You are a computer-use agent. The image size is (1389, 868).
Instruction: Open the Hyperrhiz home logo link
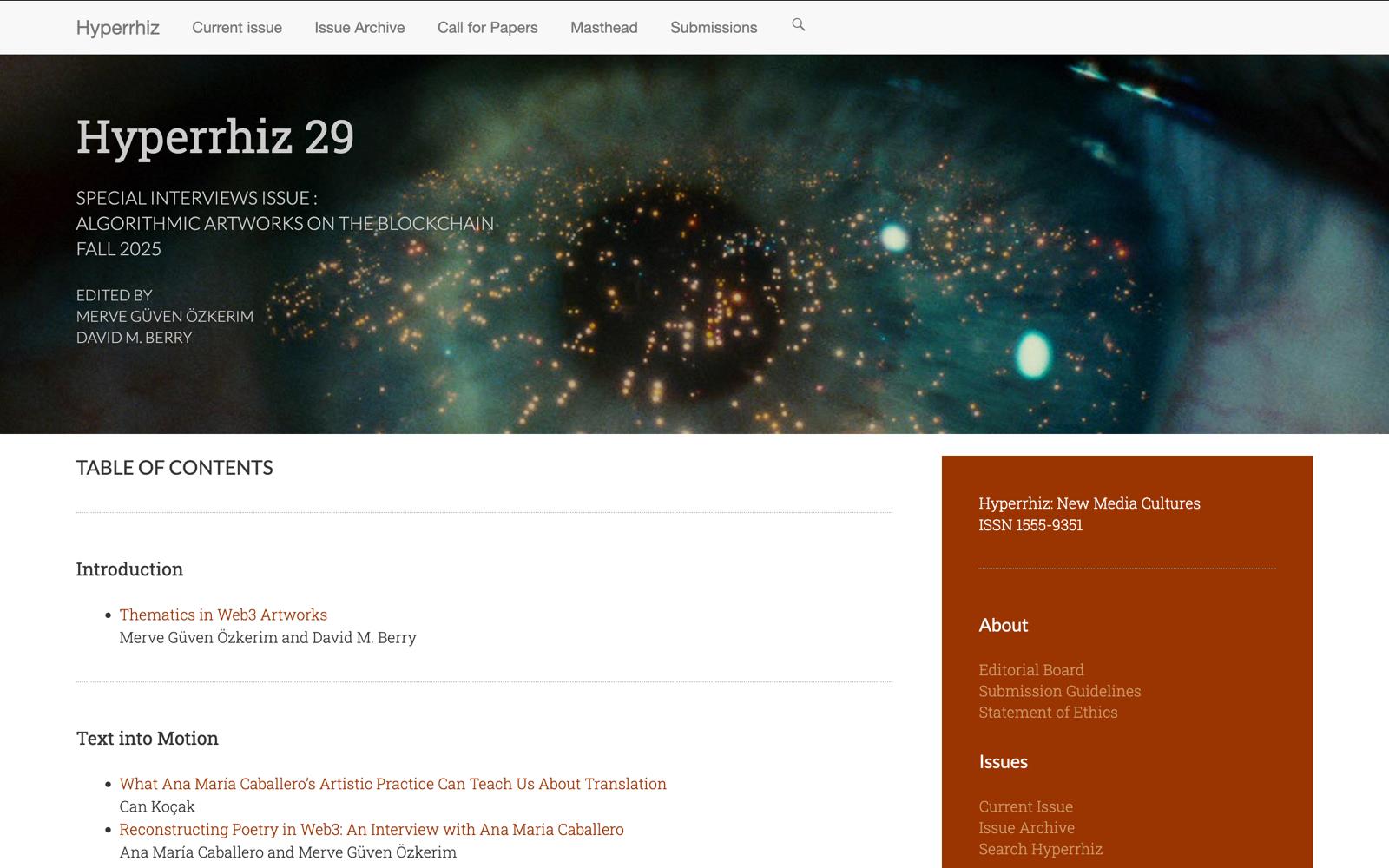click(118, 28)
